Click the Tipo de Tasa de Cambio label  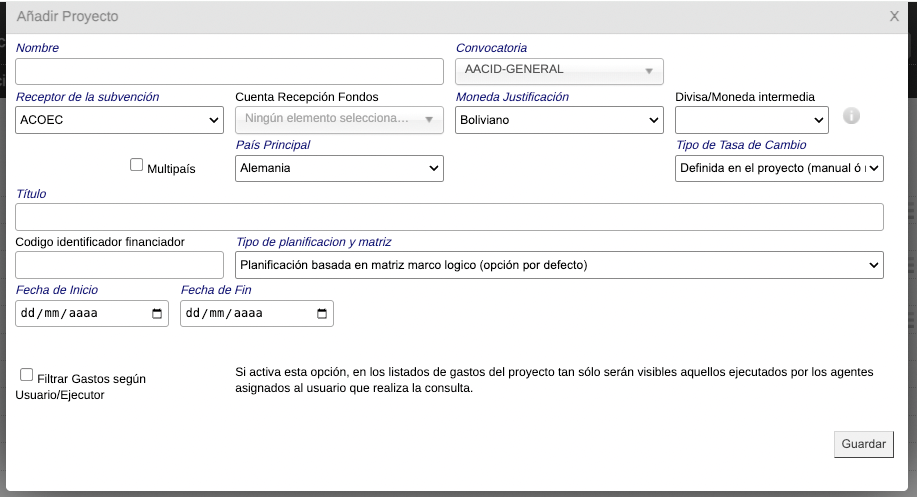point(741,145)
